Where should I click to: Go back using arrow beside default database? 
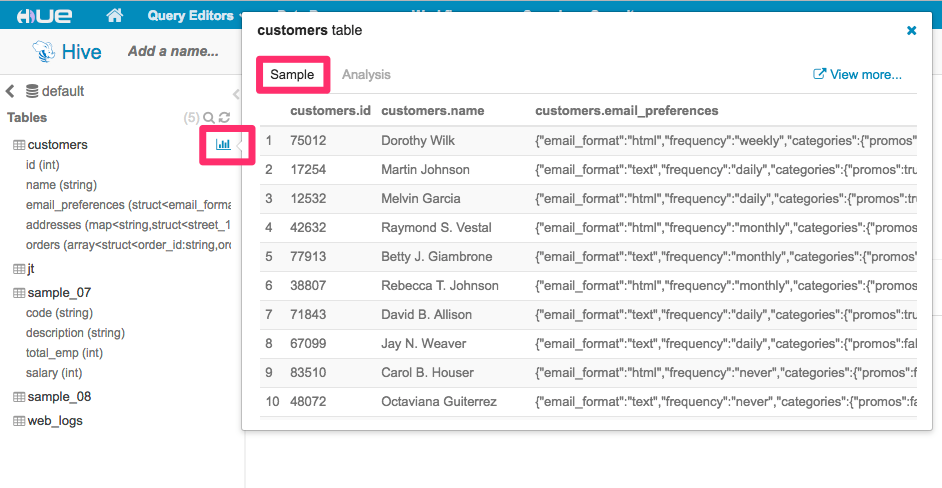point(10,91)
